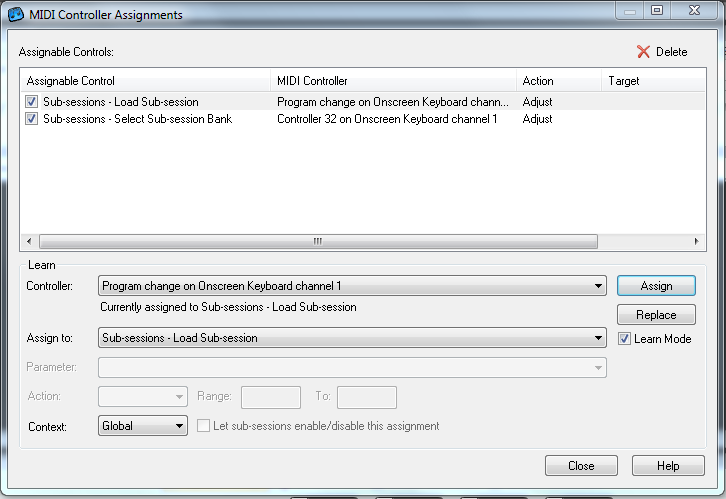Click the horizontal scrollbar thumb in list
Screen dimensions: 726x499
pos(317,241)
